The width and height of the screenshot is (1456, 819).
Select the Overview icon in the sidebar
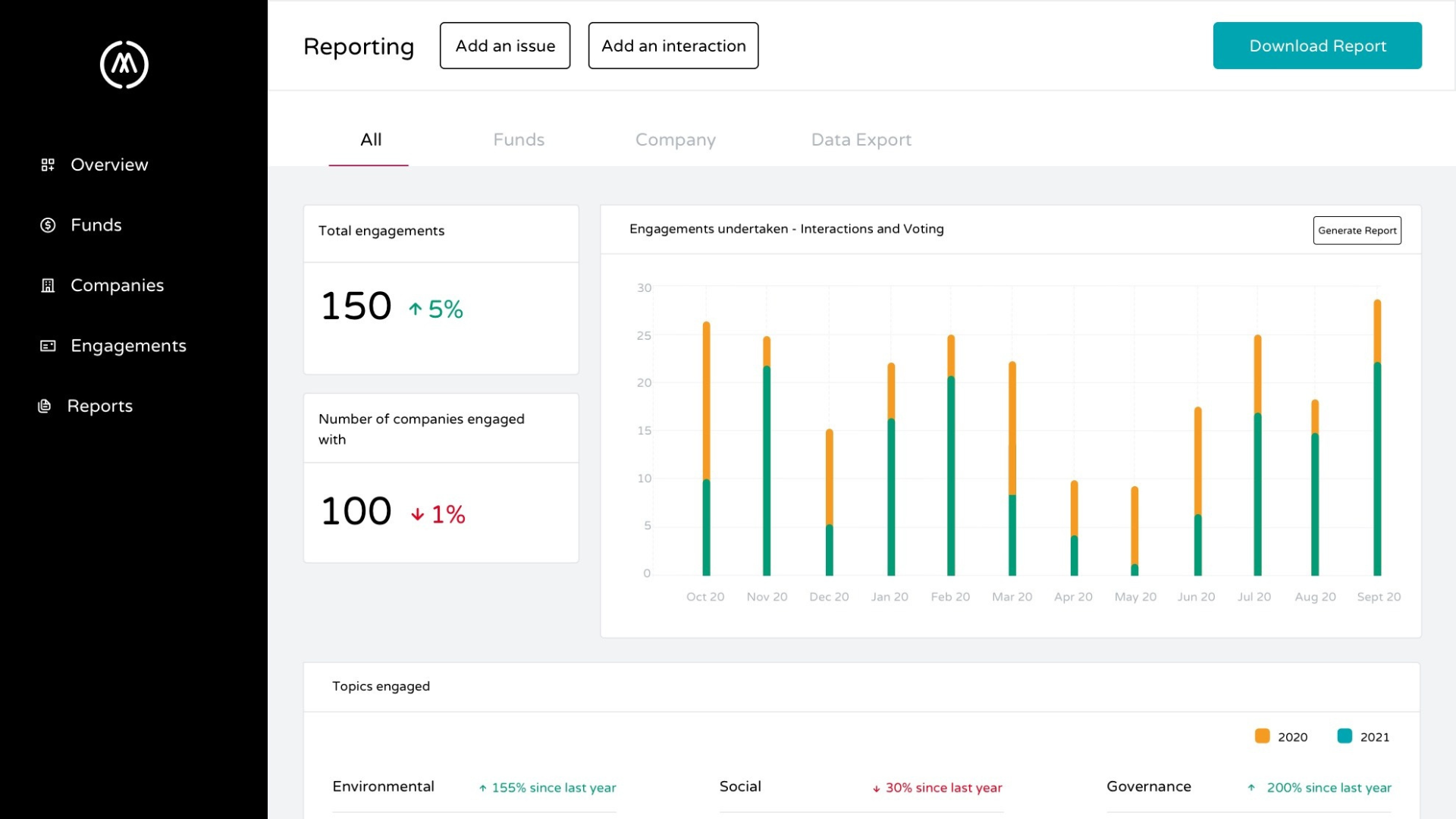click(x=47, y=165)
